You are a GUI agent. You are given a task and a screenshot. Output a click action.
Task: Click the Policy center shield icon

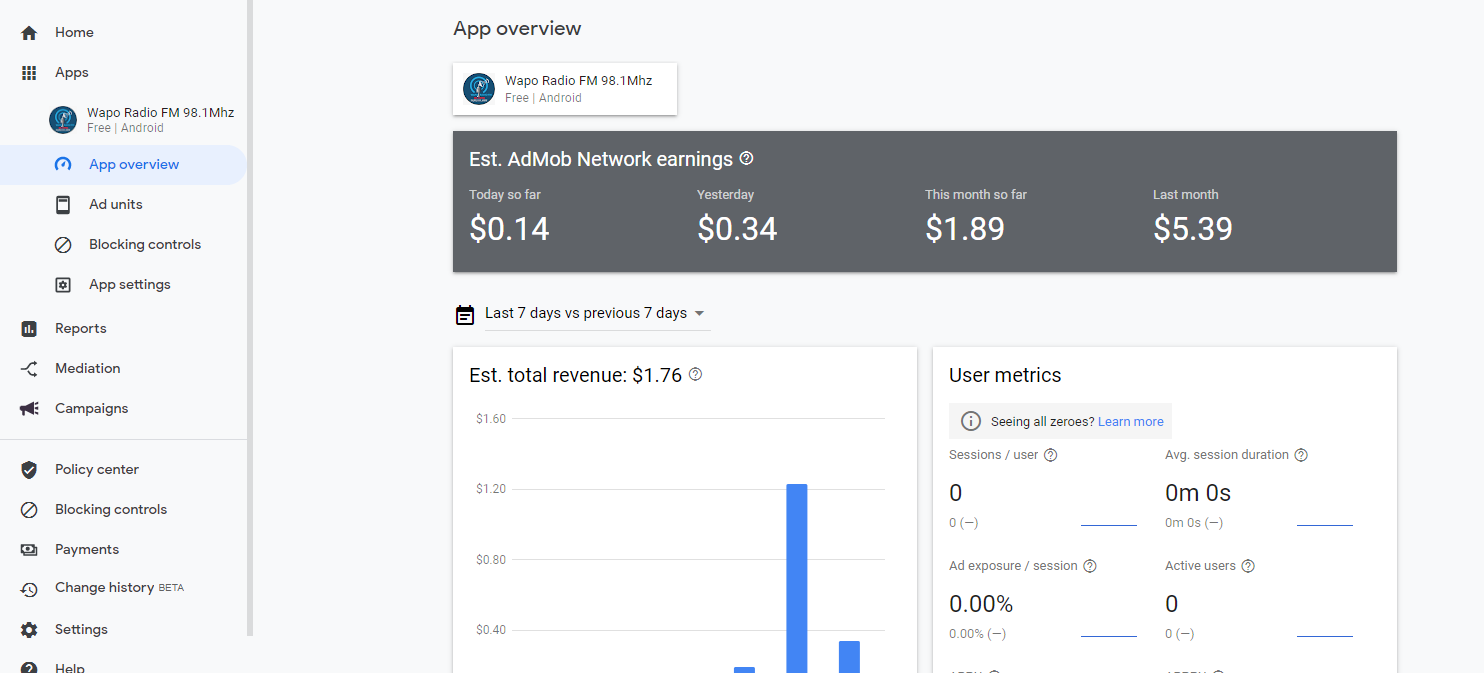[29, 470]
